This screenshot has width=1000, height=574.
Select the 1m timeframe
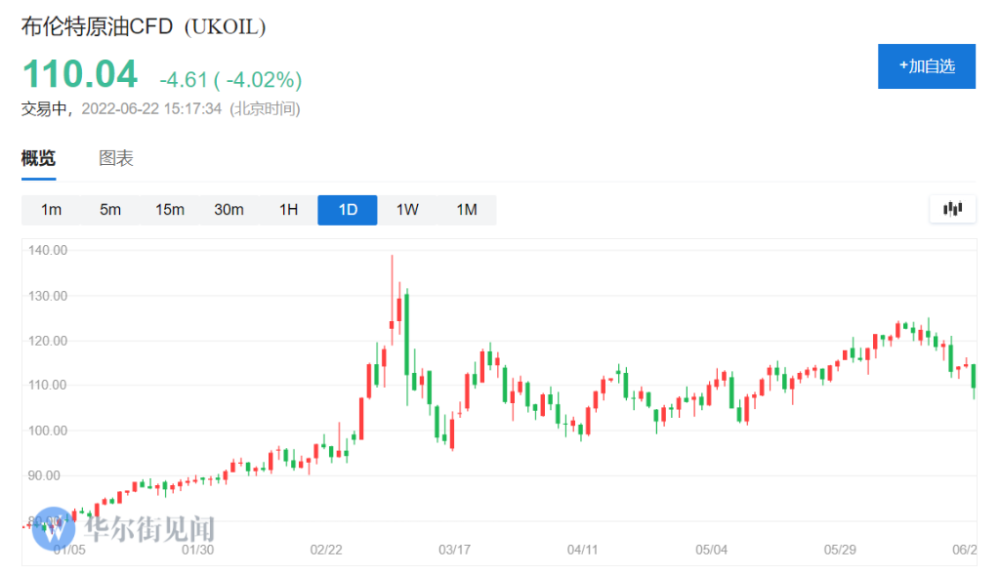51,210
